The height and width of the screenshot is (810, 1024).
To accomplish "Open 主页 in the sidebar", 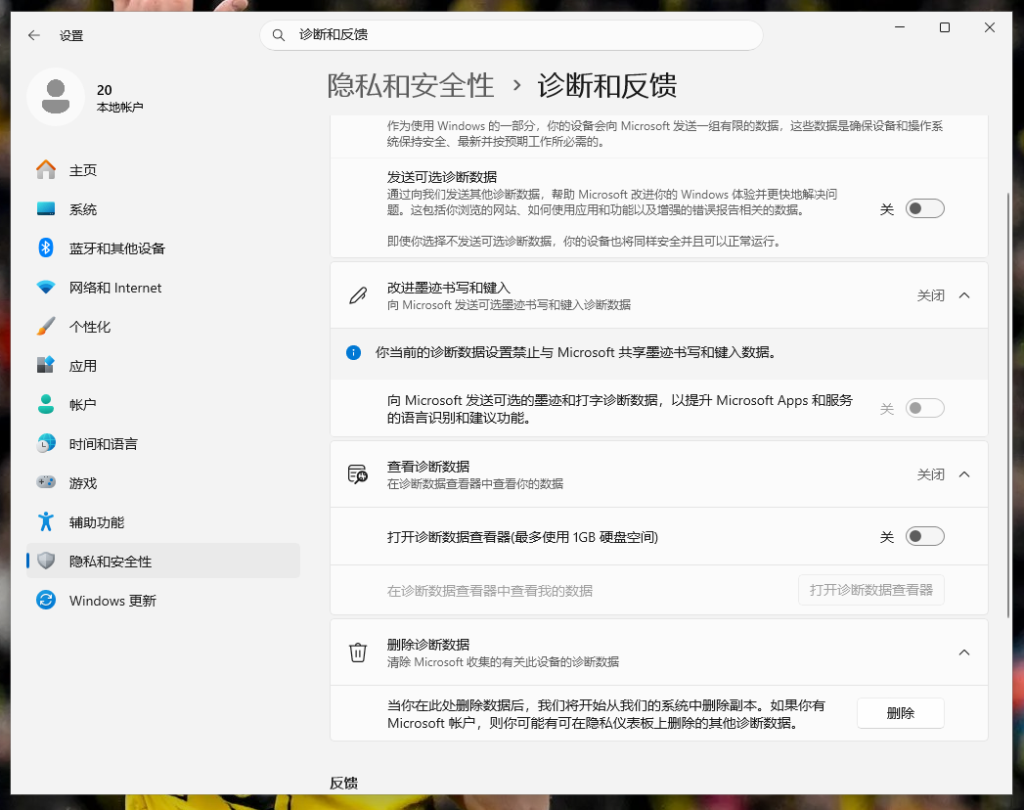I will coord(163,170).
